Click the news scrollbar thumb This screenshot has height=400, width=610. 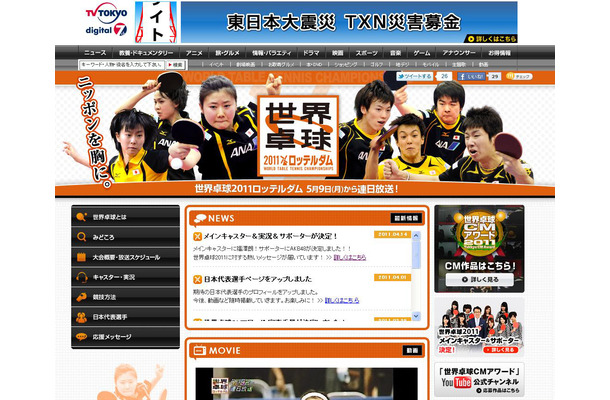pos(416,255)
